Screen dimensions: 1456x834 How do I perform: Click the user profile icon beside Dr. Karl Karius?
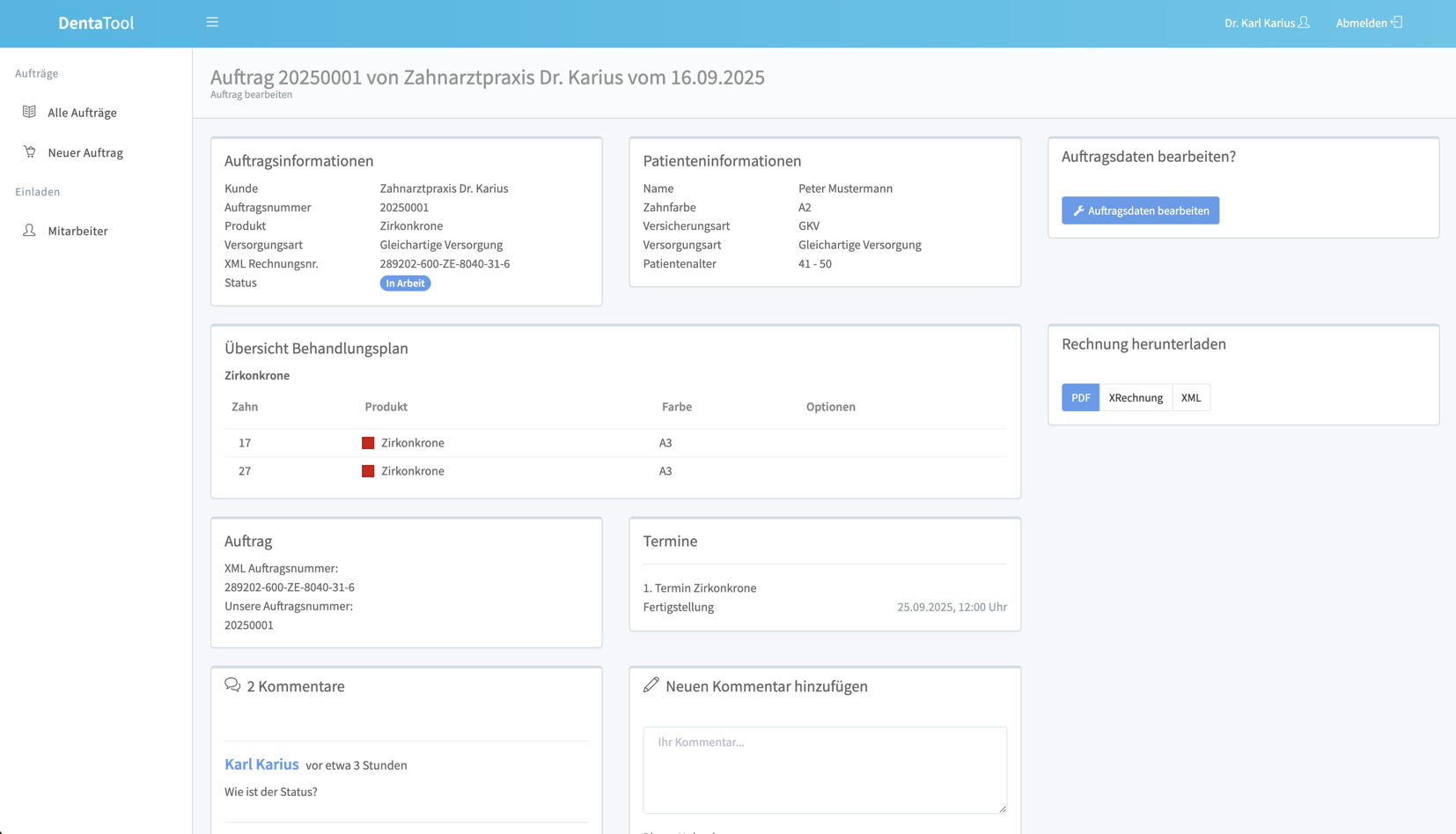pos(1304,22)
